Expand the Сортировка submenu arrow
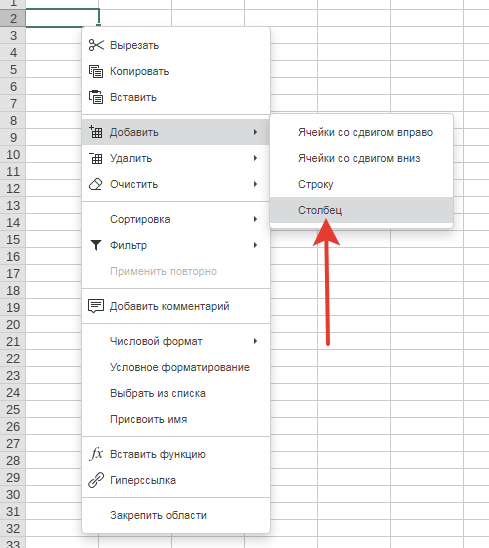Image resolution: width=489 pixels, height=548 pixels. click(x=256, y=219)
